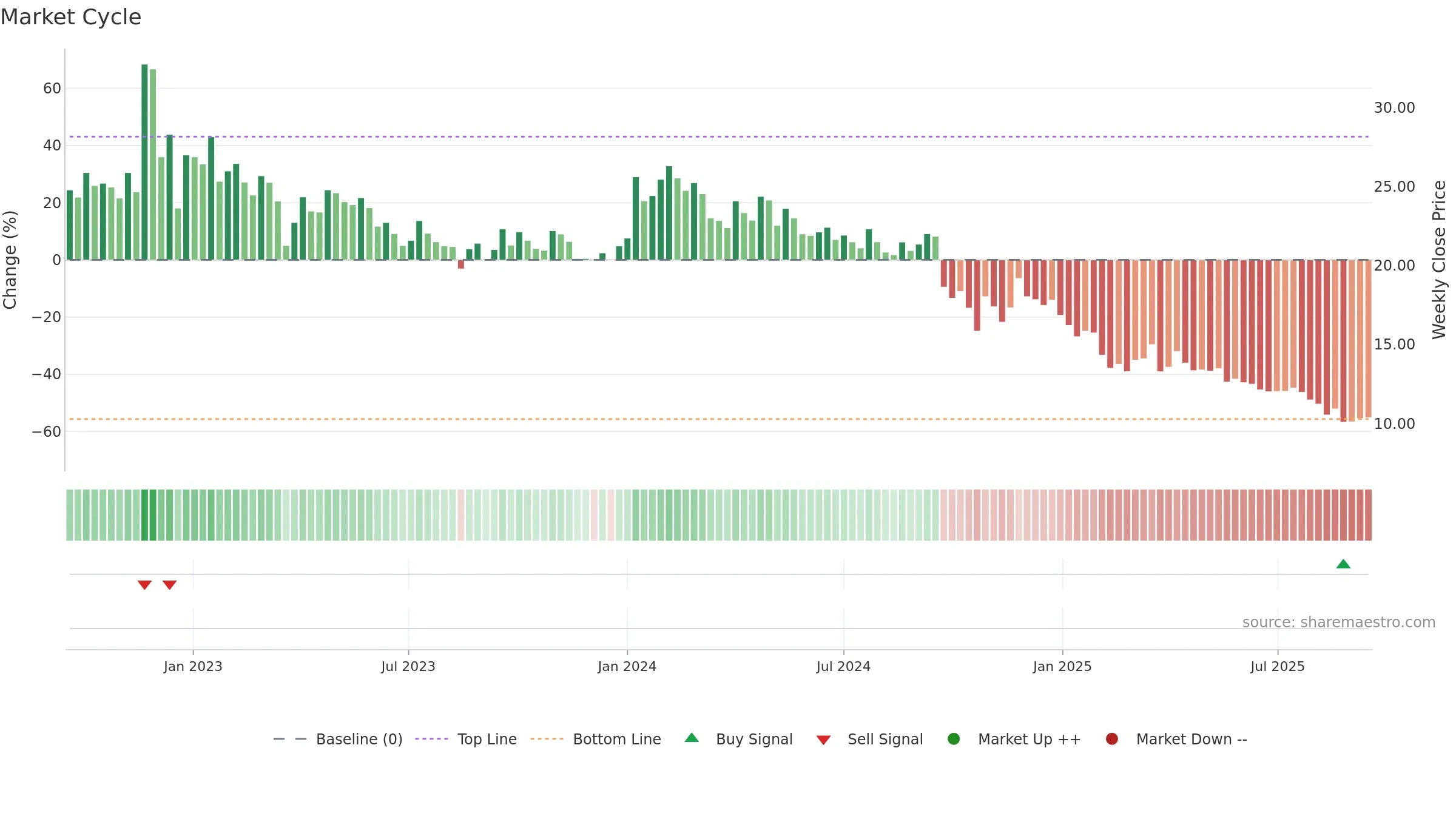The image size is (1456, 819).
Task: Click the tallest green bar peaking near 68 percent
Action: [144, 162]
